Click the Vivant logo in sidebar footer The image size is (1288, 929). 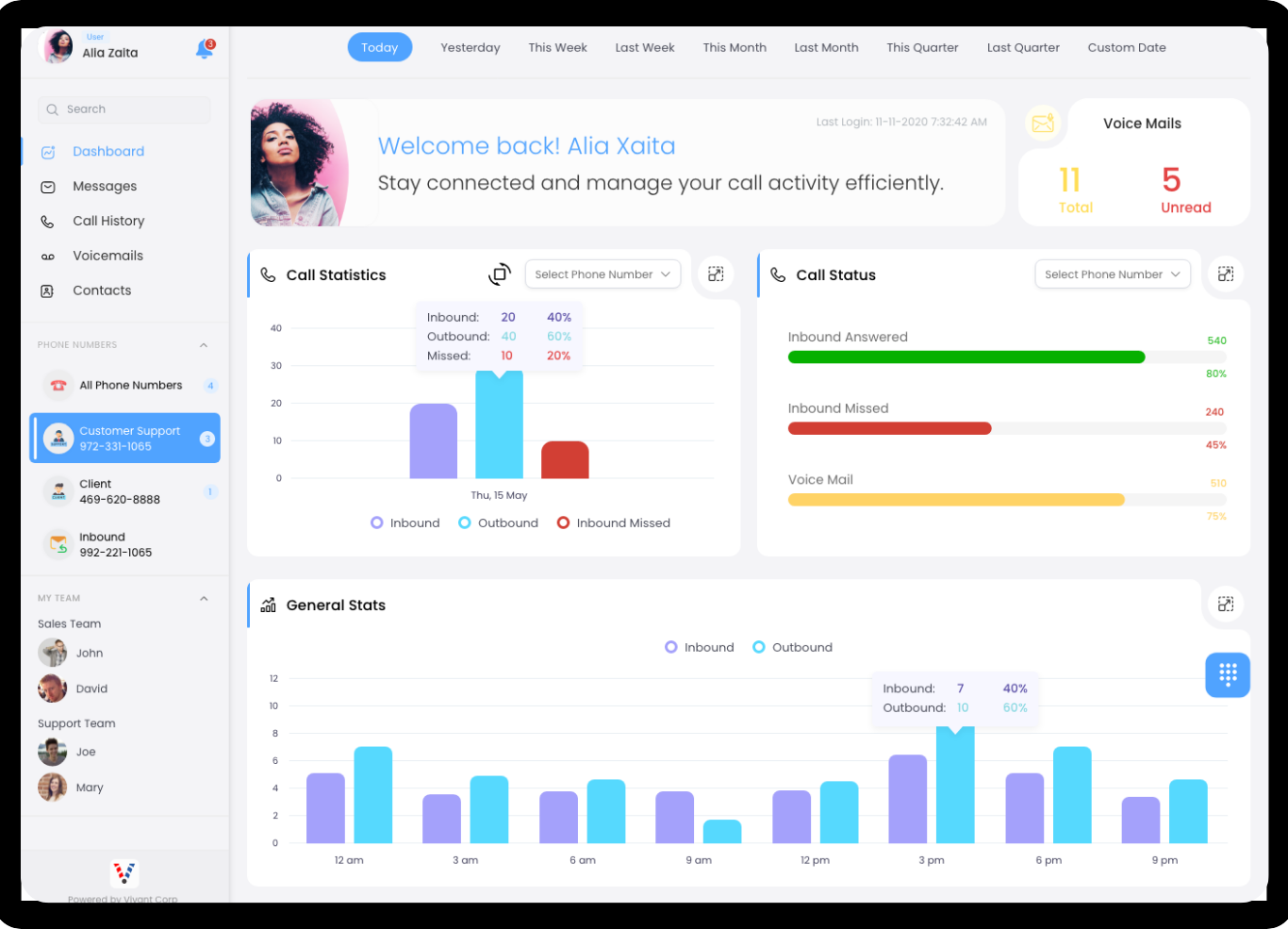click(x=124, y=872)
